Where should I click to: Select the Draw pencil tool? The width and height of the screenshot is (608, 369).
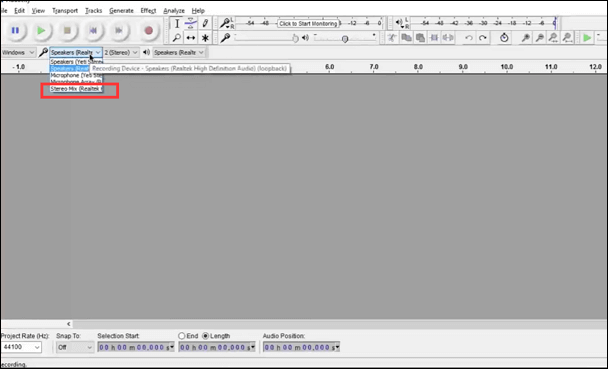pos(205,24)
